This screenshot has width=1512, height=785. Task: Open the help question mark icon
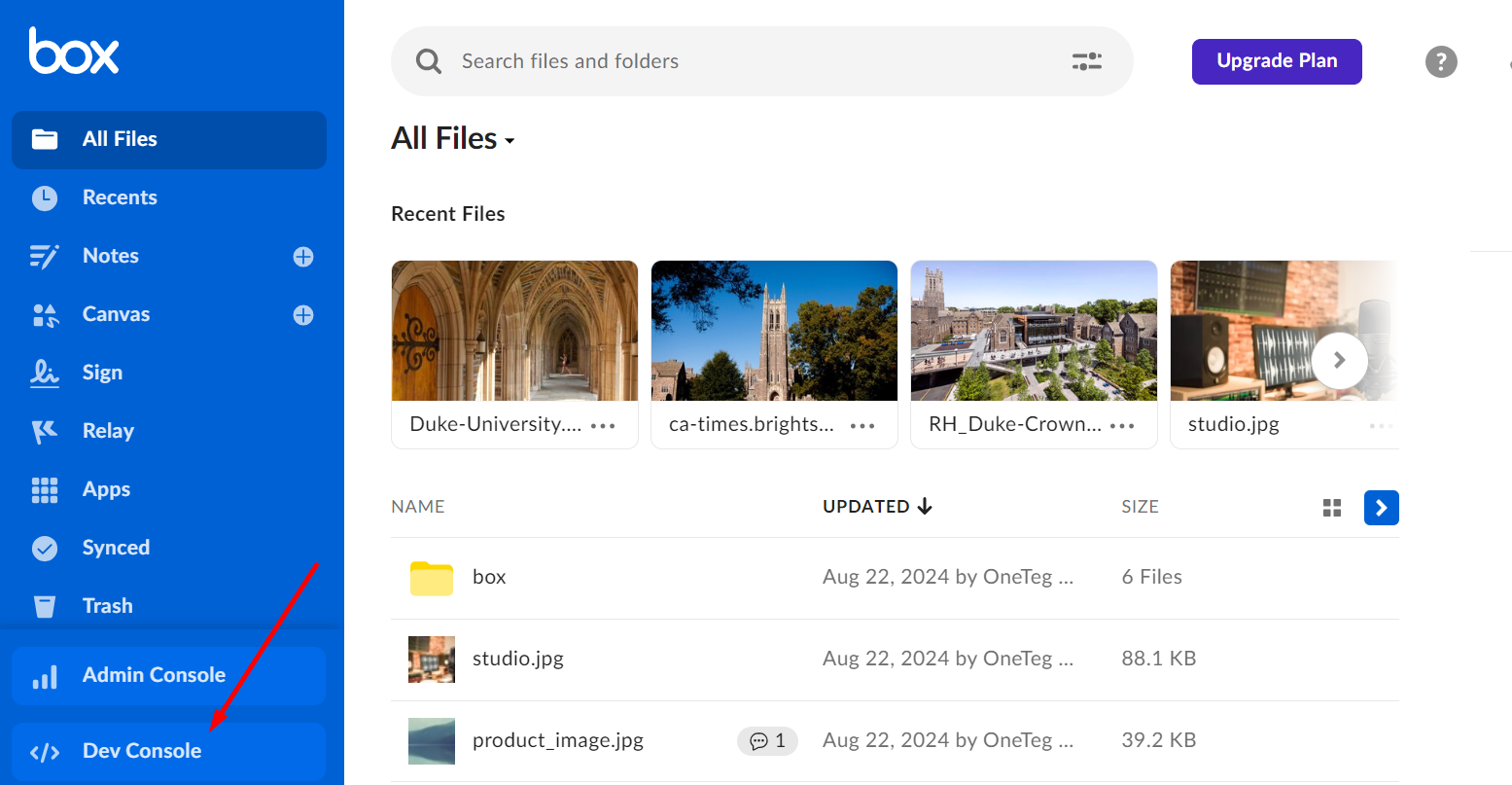1440,61
